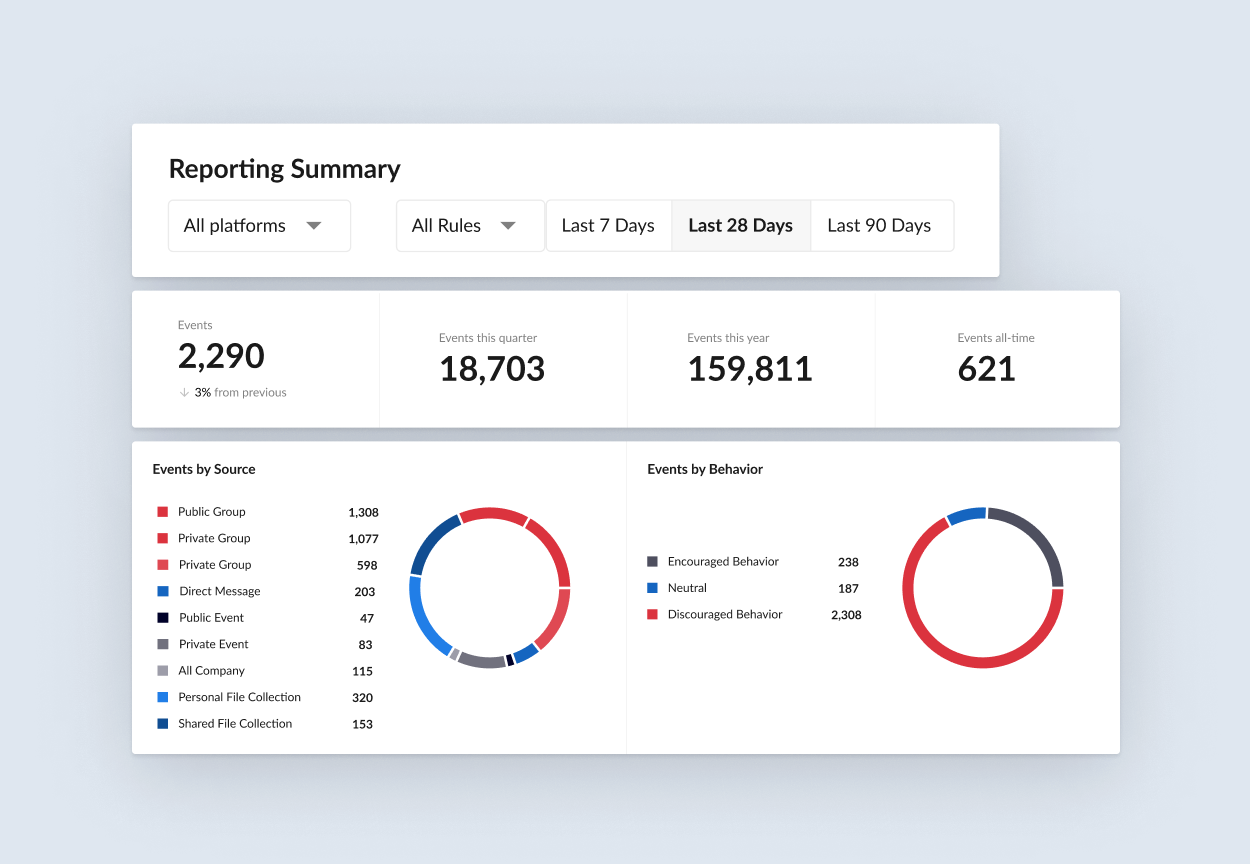Screen dimensions: 1250x864
Task: Click the Neutral legend label
Action: (687, 588)
